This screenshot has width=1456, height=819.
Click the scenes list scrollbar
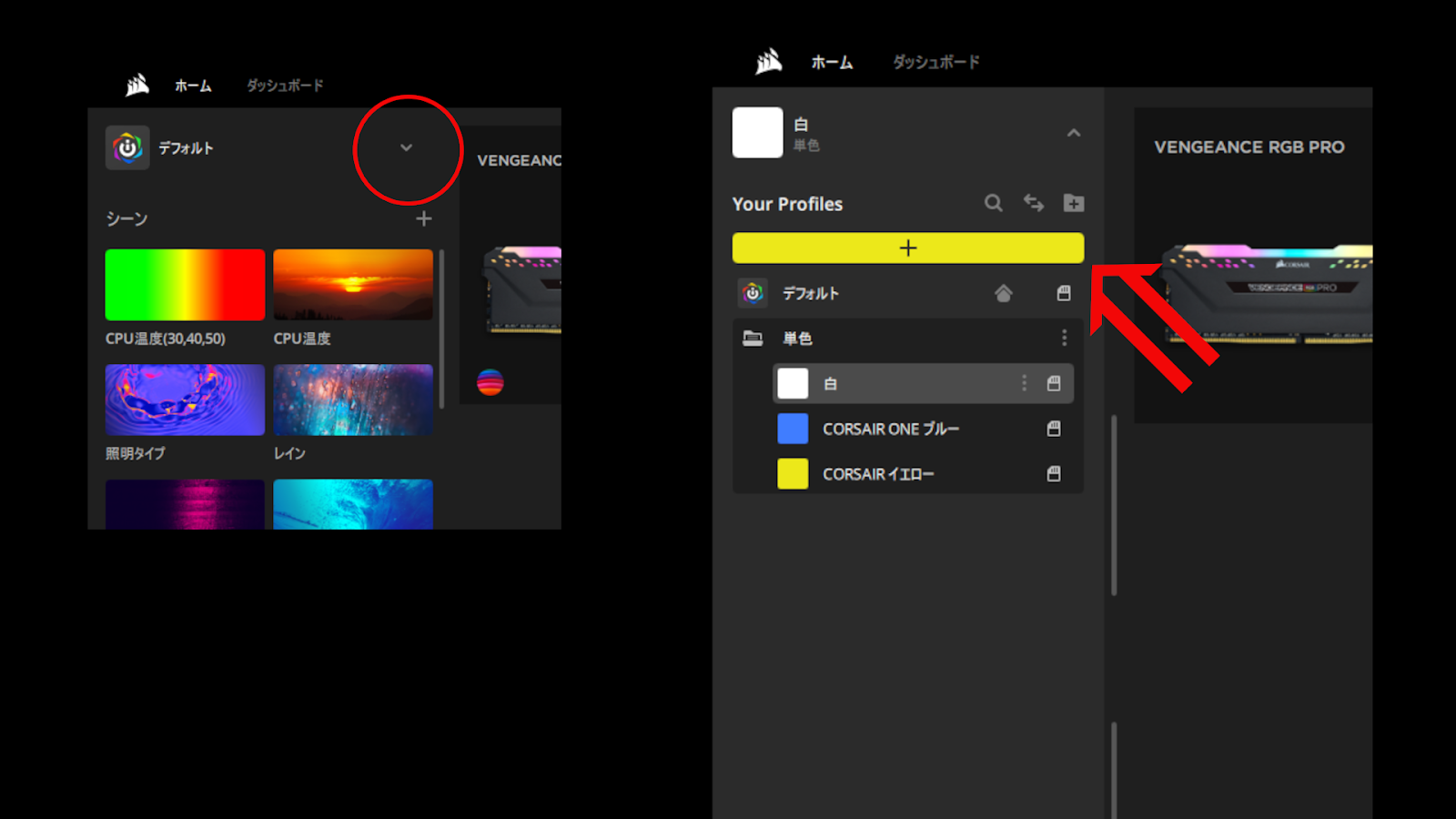tap(441, 328)
